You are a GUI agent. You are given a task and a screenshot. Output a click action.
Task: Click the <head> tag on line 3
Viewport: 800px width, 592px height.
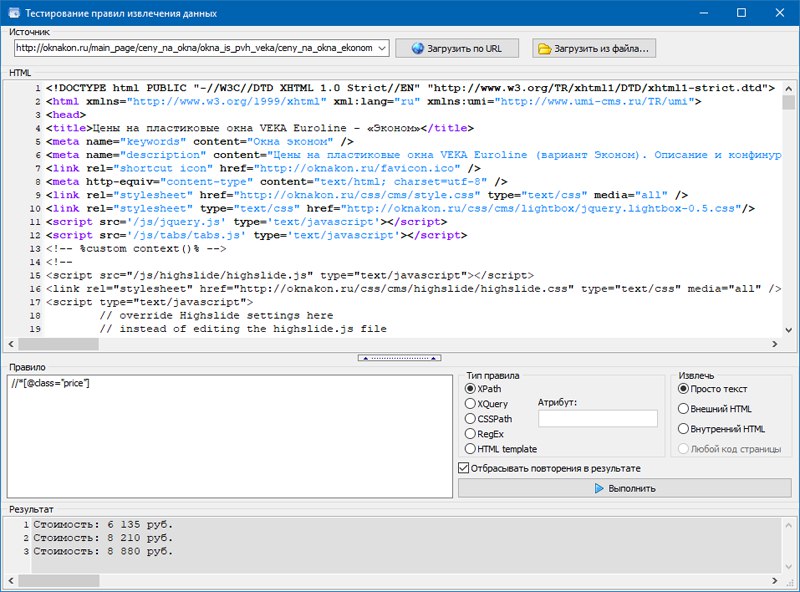pyautogui.click(x=66, y=115)
